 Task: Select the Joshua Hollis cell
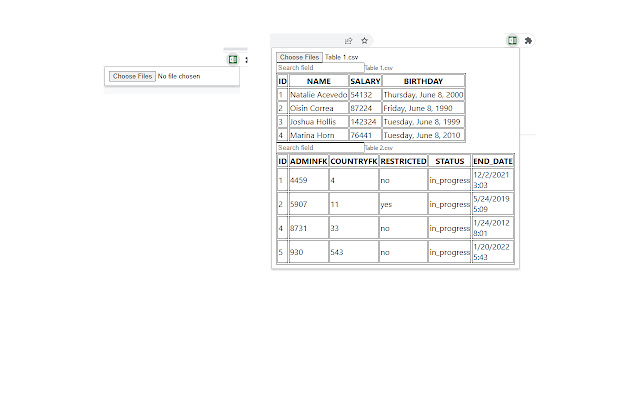pos(319,122)
